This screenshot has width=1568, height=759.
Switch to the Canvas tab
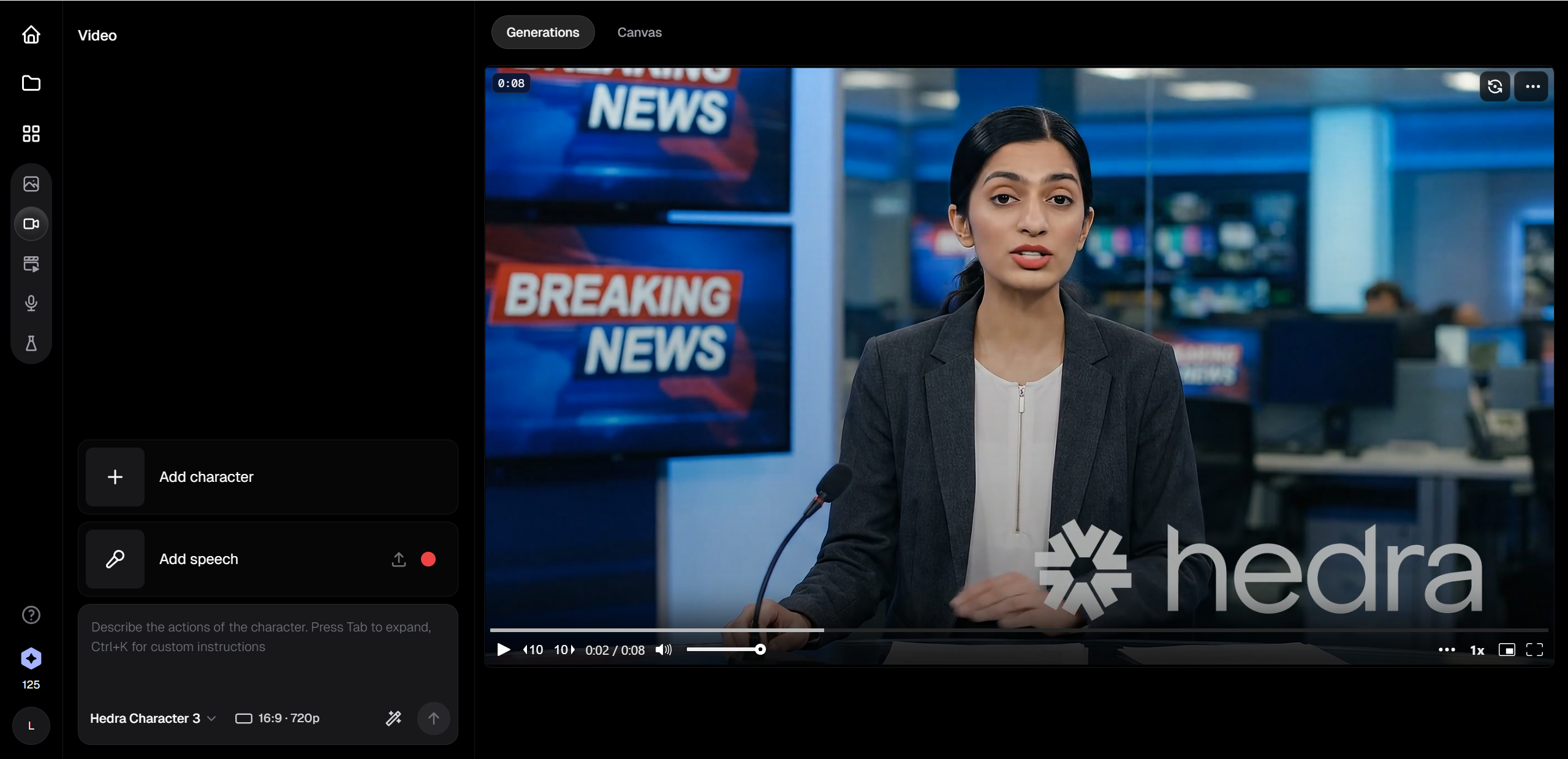[x=639, y=32]
